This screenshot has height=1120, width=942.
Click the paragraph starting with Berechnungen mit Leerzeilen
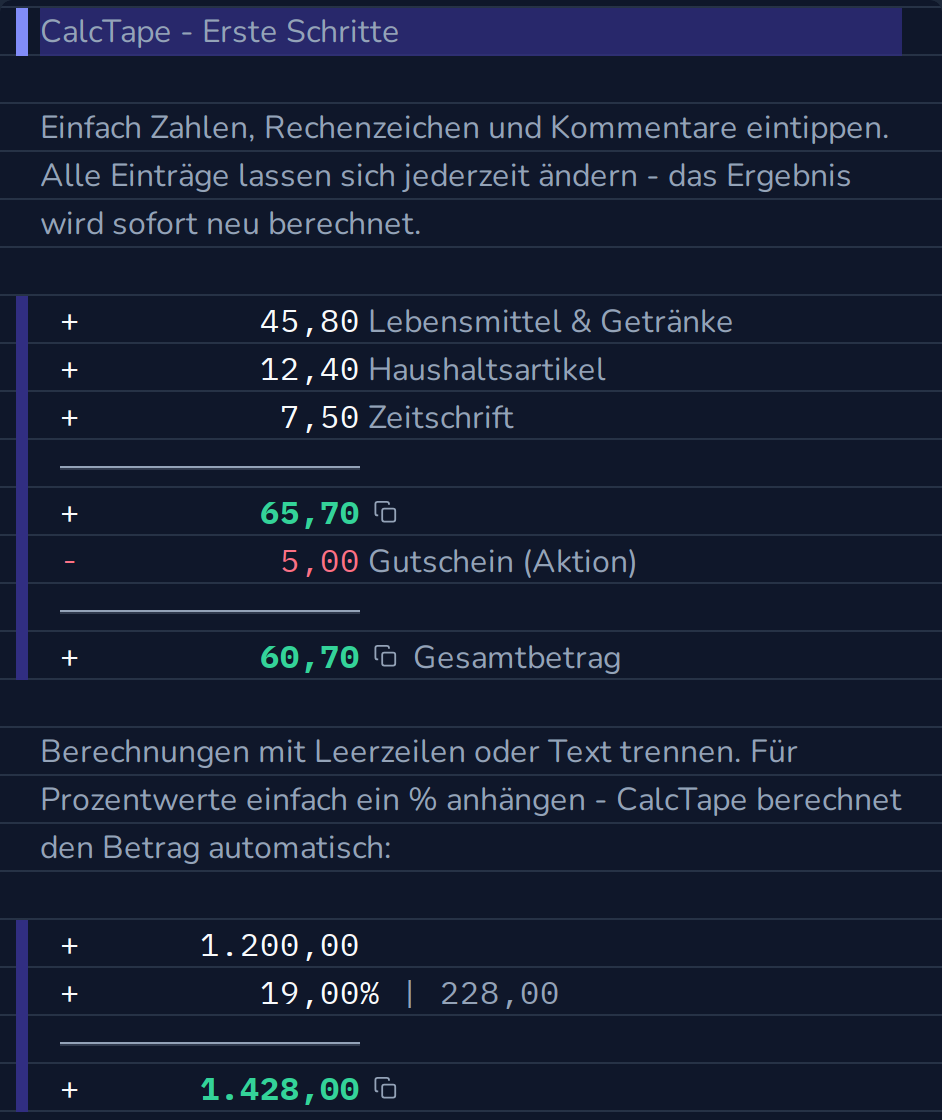click(x=471, y=799)
